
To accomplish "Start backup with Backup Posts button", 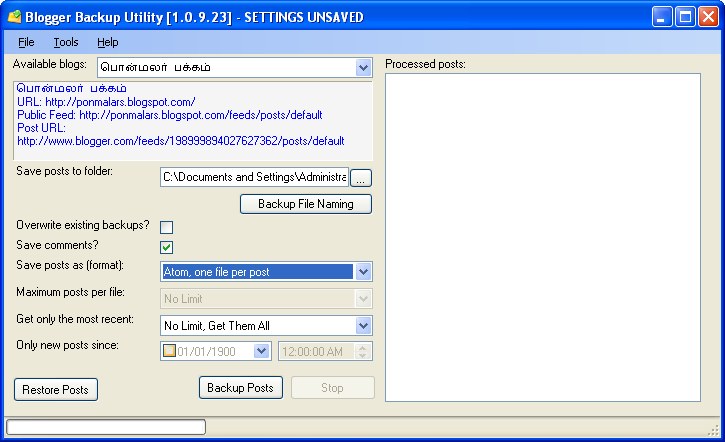I will coord(240,387).
